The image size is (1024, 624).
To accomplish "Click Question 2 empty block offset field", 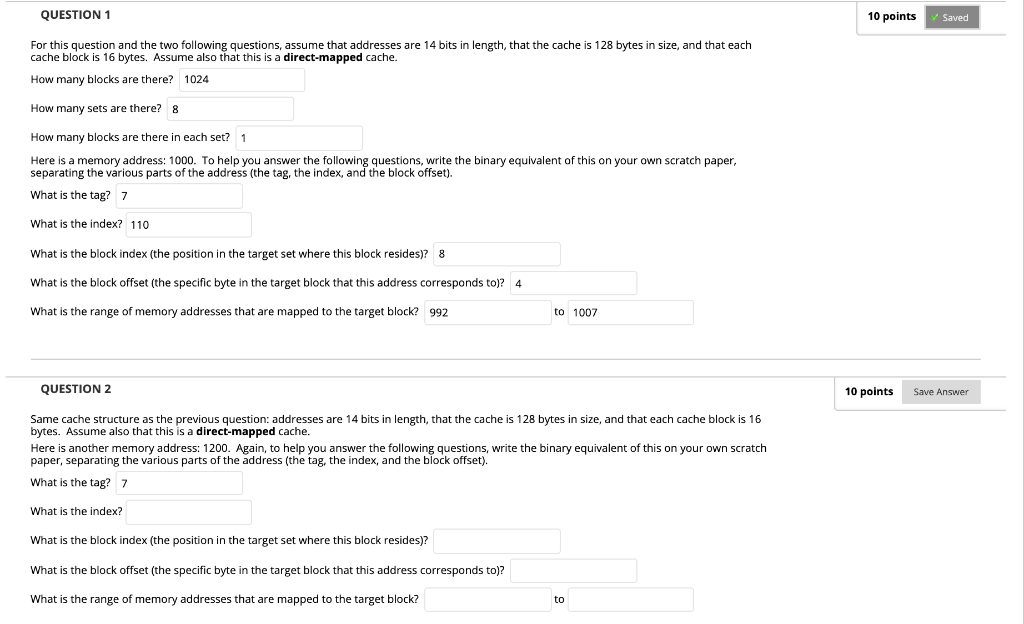I will tap(572, 570).
